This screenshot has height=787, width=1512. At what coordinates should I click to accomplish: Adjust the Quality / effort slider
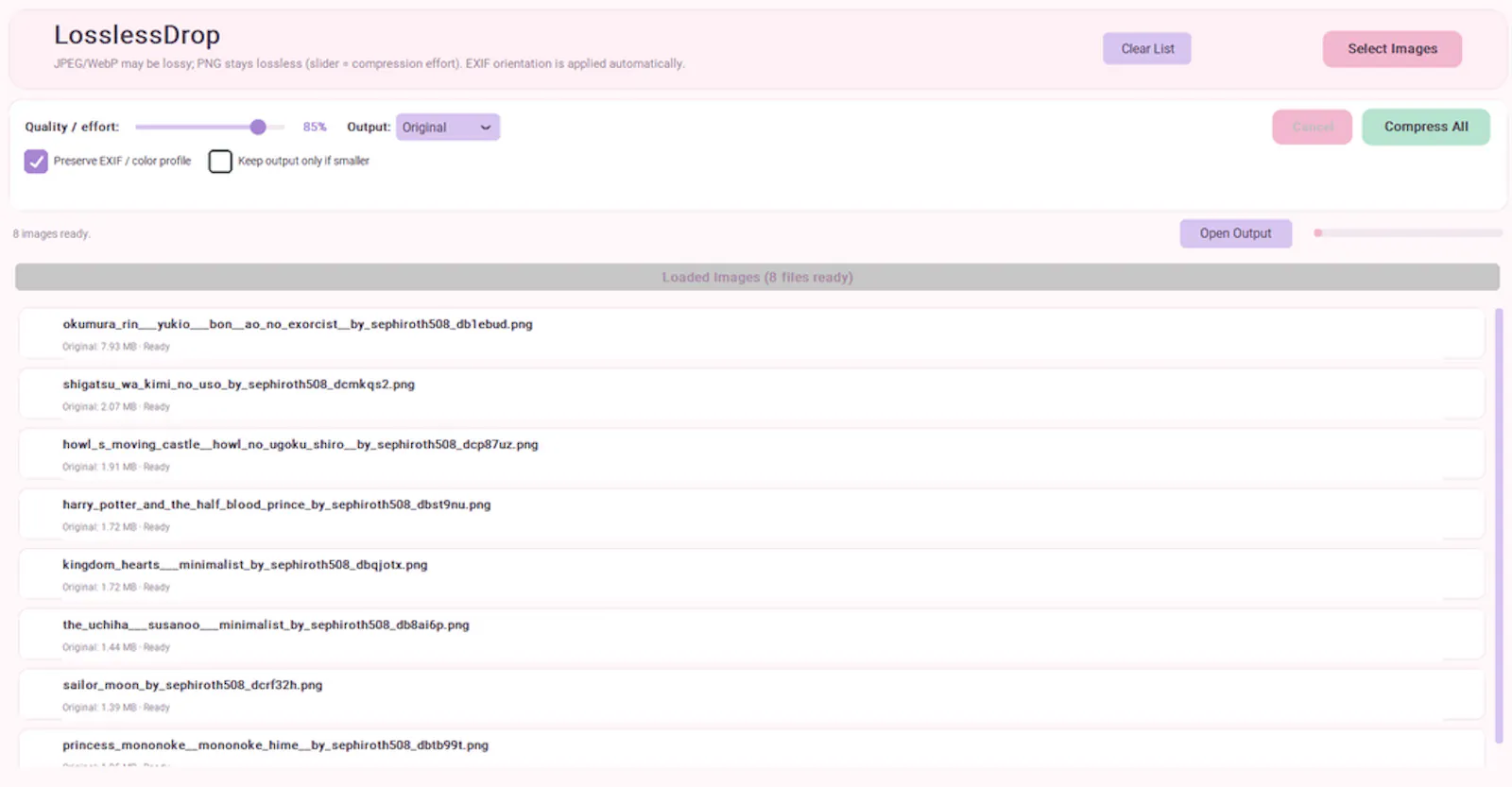click(x=210, y=127)
